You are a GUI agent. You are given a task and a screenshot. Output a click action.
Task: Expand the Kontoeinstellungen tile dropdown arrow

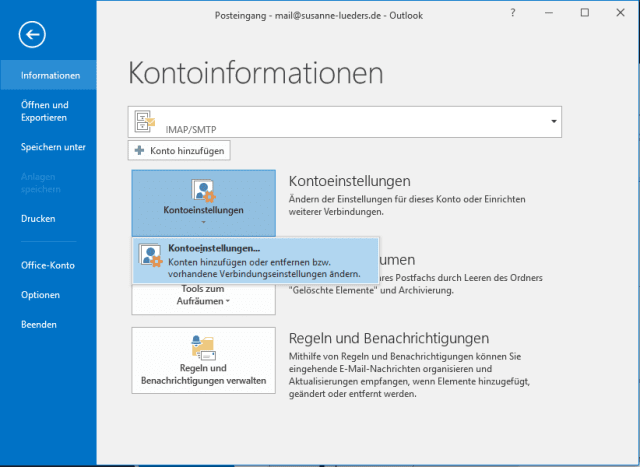click(204, 222)
